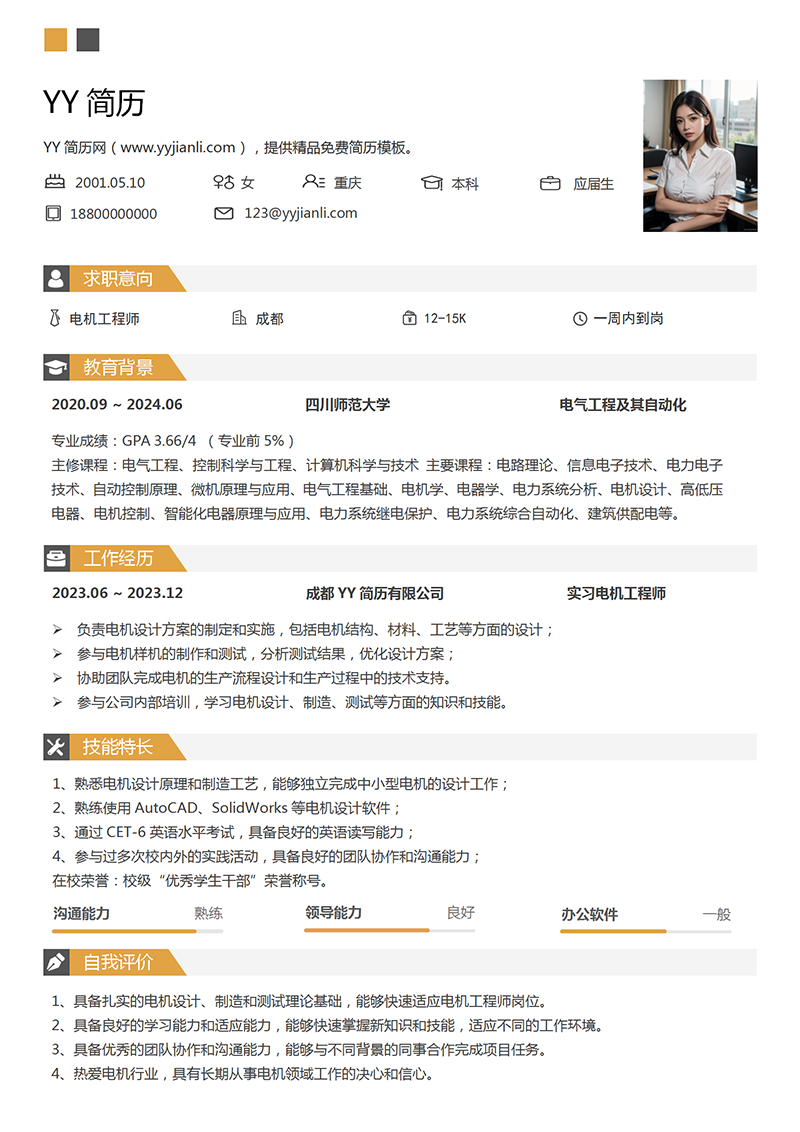Screen dimensions: 800x1132
Task: Click the salary icon beside 12-15K
Action: 409,318
